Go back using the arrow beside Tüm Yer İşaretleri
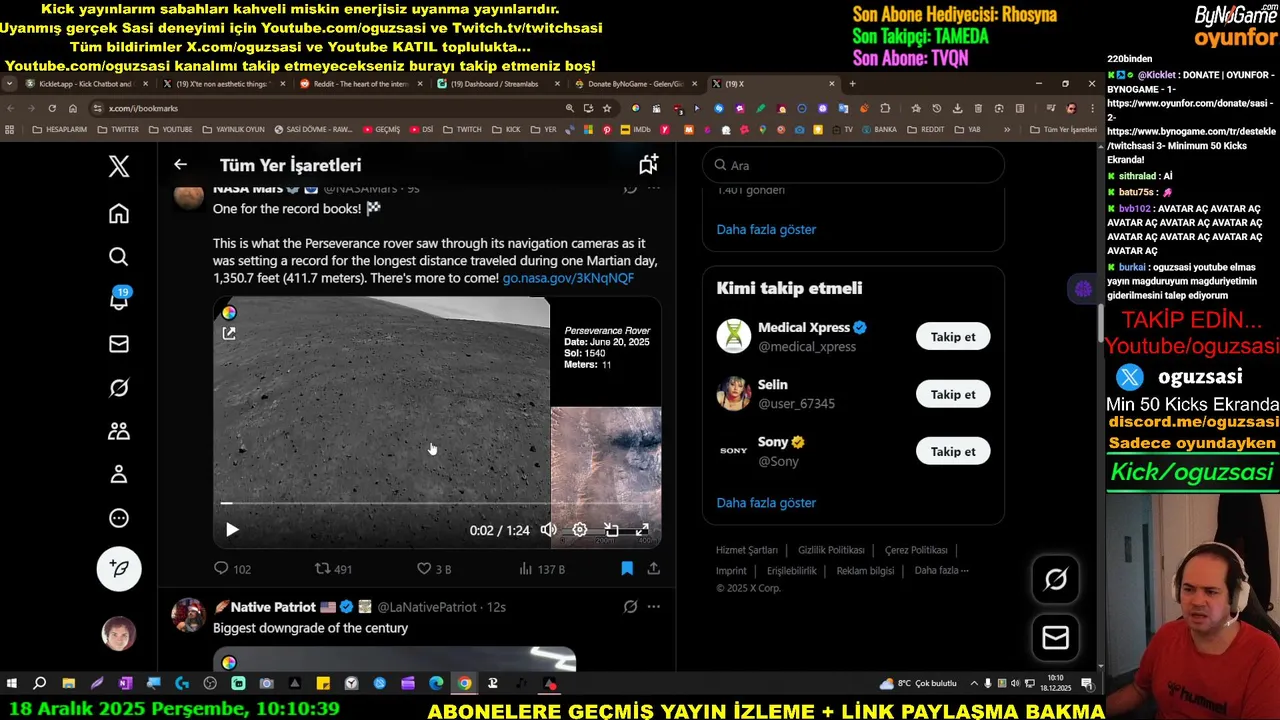Viewport: 1280px width, 720px height. pos(180,165)
